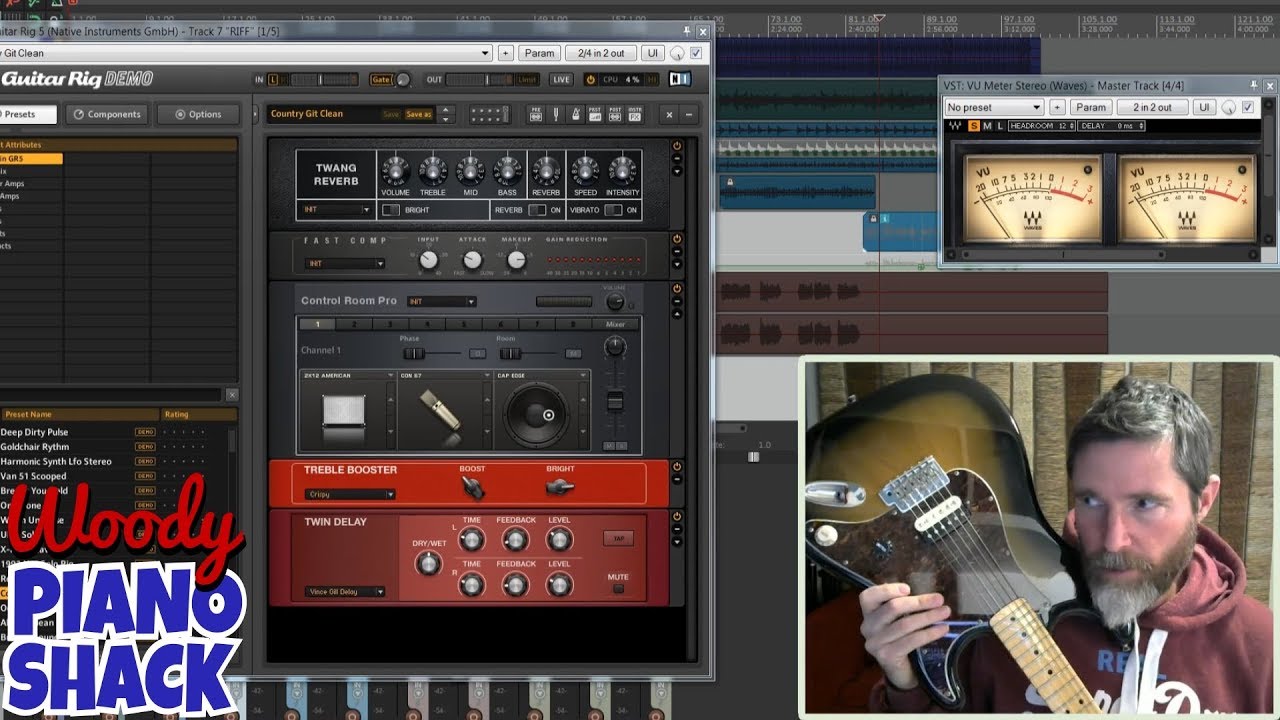Click the NI logo in Guitar Rig header

[680, 79]
